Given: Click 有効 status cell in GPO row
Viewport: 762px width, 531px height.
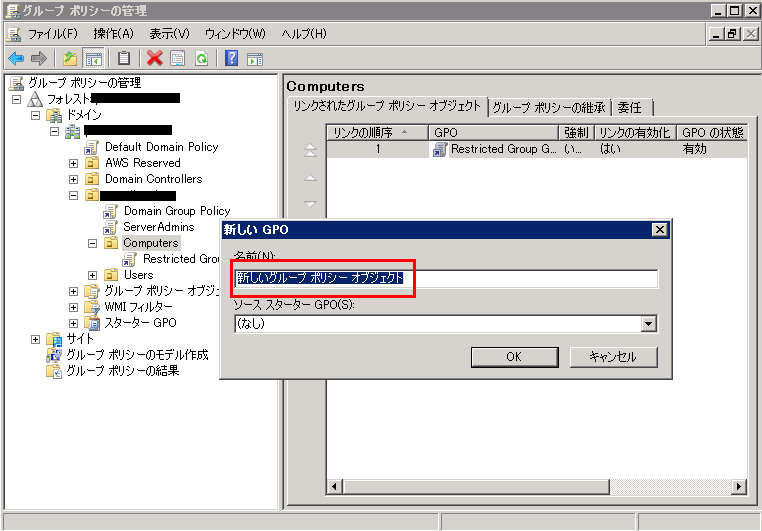Looking at the screenshot, I should coord(694,149).
